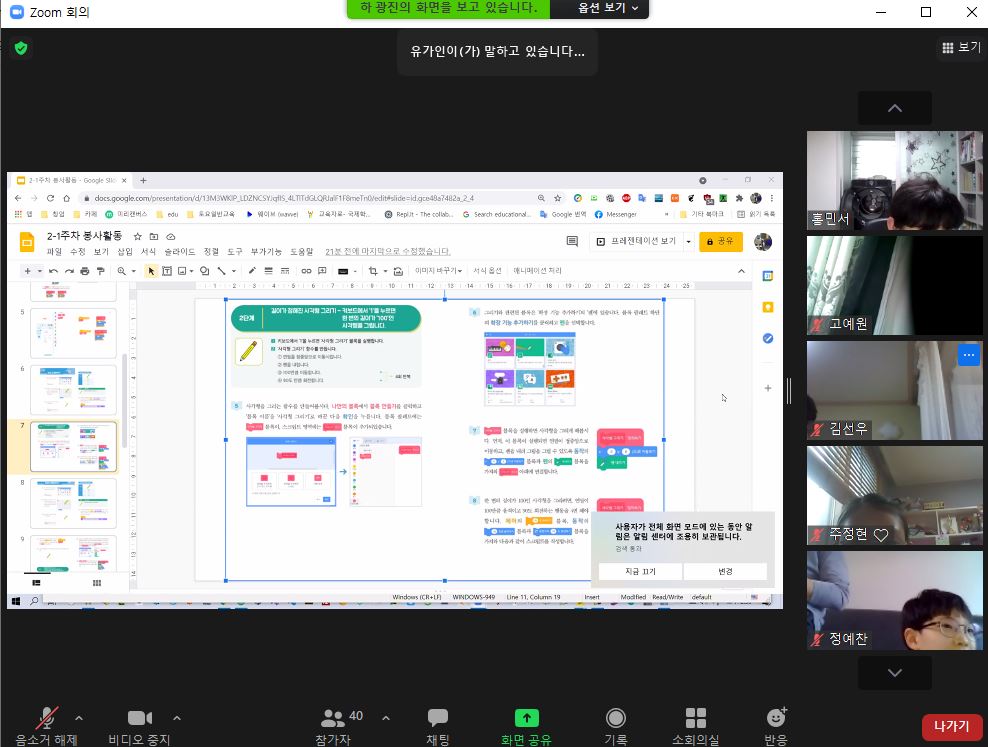This screenshot has height=747, width=988.
Task: Open video settings arrow next to camera
Action: [177, 717]
